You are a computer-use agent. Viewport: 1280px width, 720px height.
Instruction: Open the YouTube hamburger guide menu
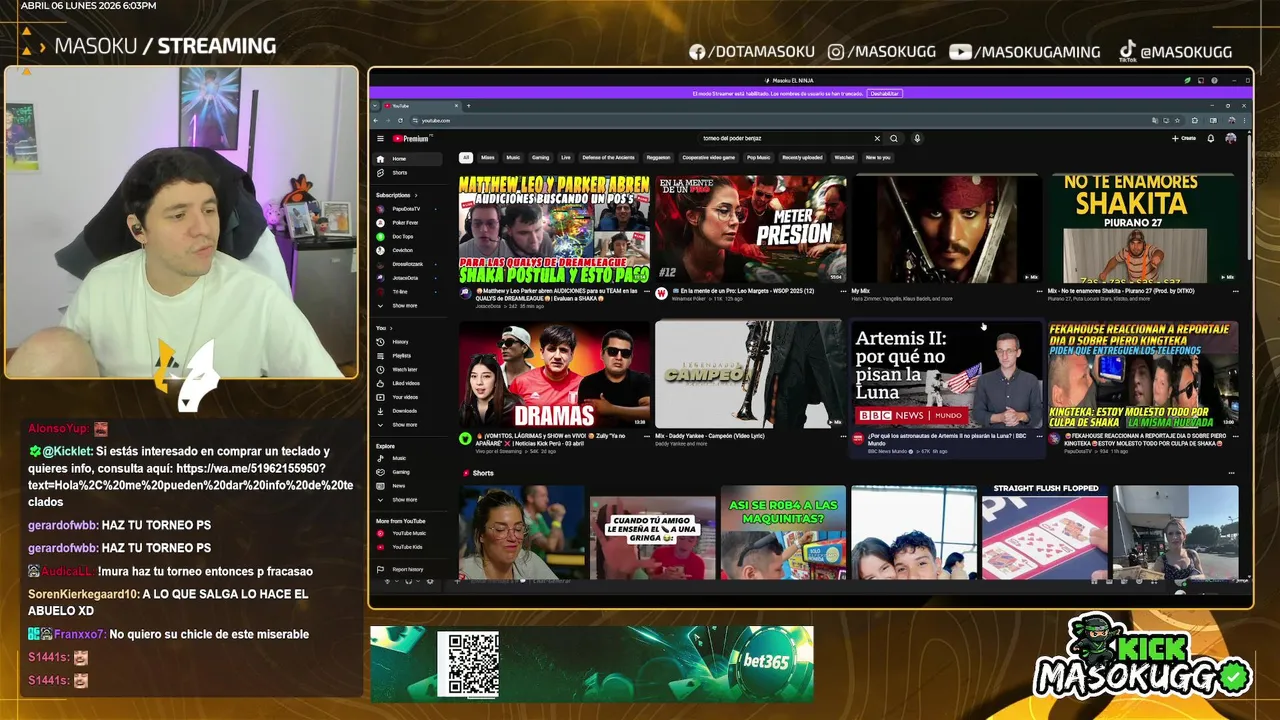(380, 139)
